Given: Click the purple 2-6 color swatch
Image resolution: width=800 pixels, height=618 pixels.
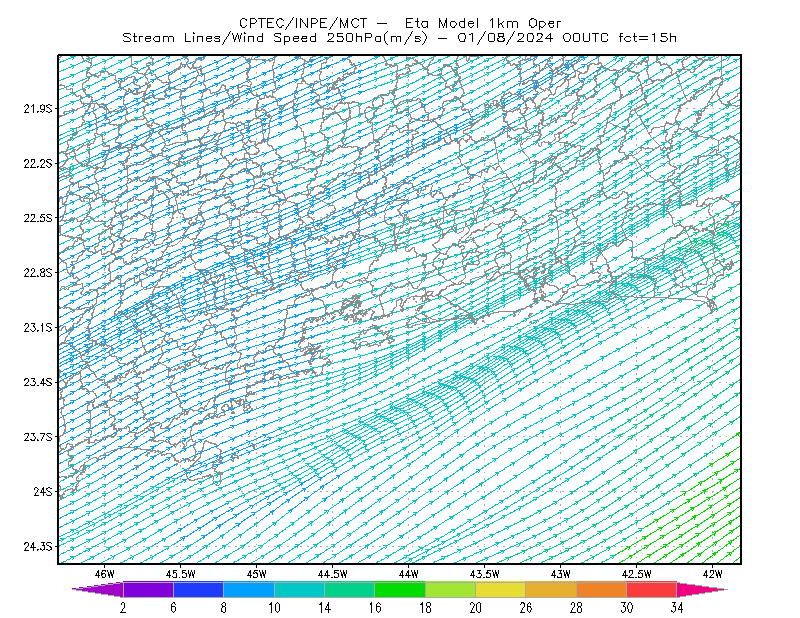Looking at the screenshot, I should [x=148, y=589].
